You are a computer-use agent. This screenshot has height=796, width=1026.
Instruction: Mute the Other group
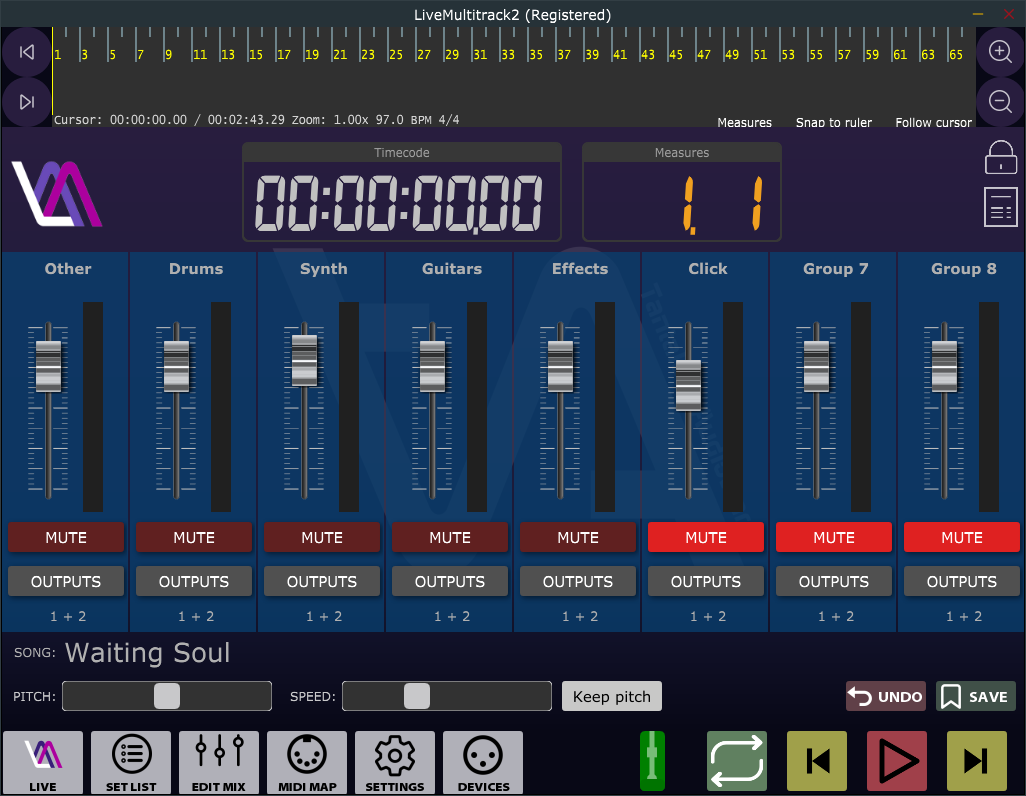[66, 537]
